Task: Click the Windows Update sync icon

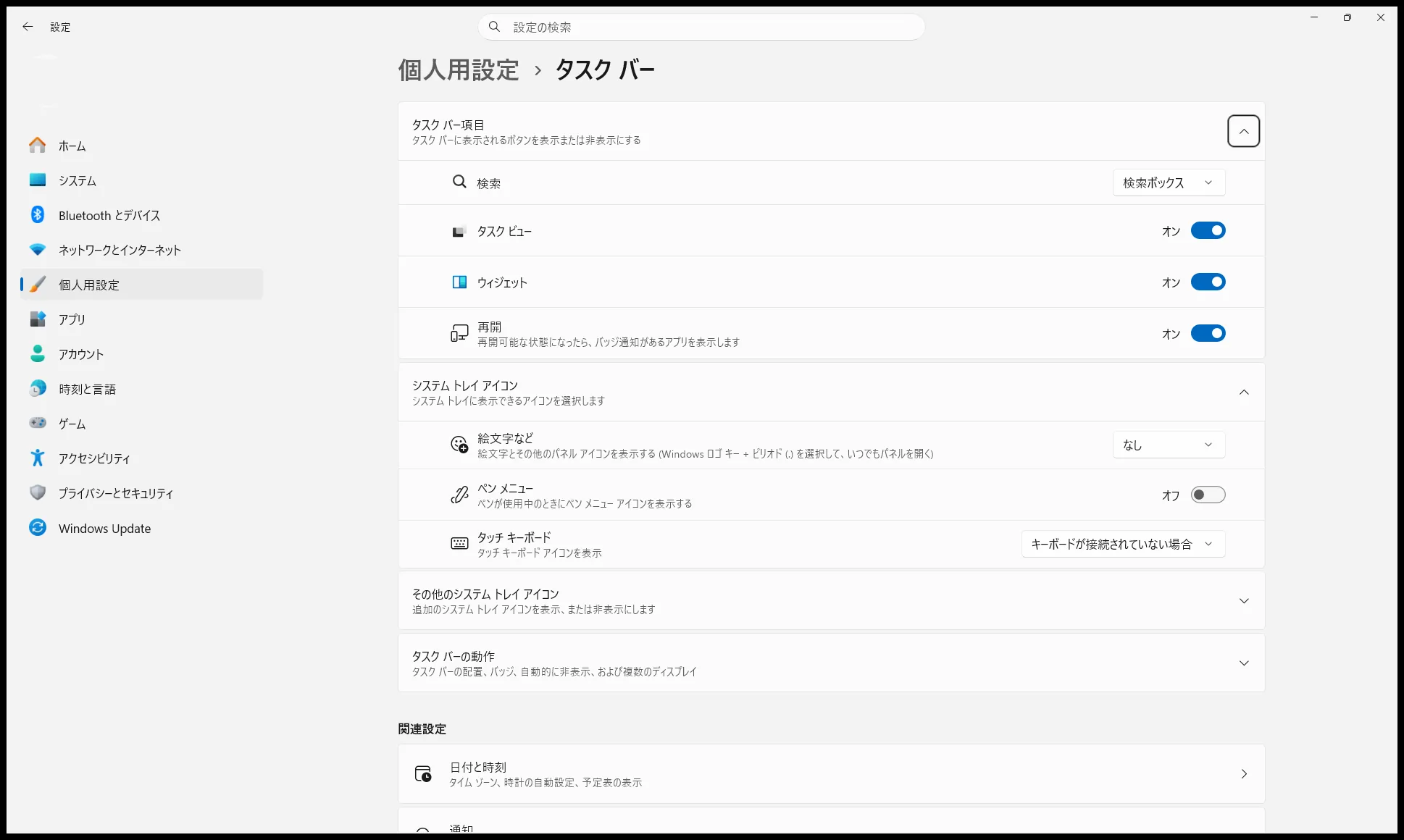Action: coord(38,528)
